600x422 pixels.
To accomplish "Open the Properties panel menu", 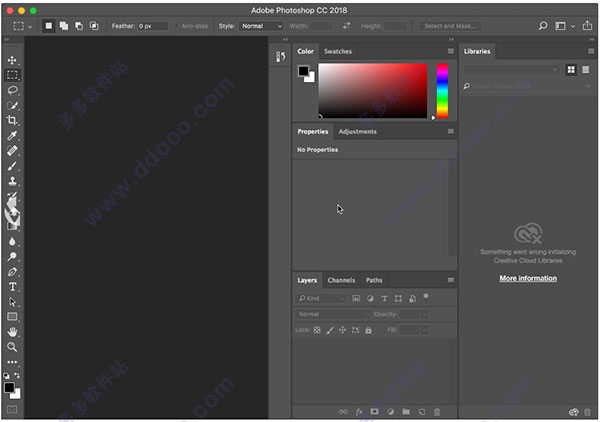I will click(451, 131).
